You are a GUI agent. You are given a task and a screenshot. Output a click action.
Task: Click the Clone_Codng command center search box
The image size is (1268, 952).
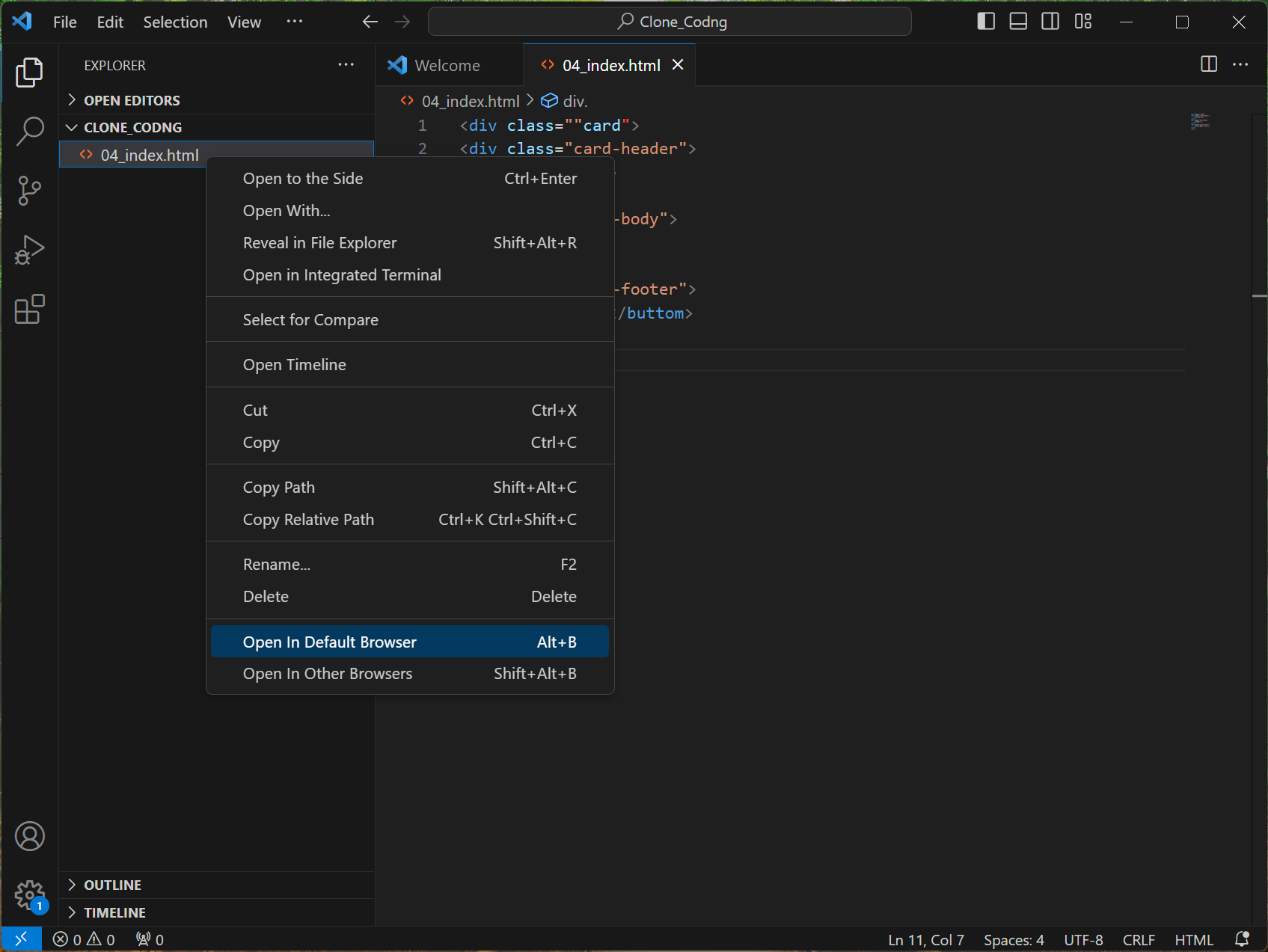click(670, 22)
